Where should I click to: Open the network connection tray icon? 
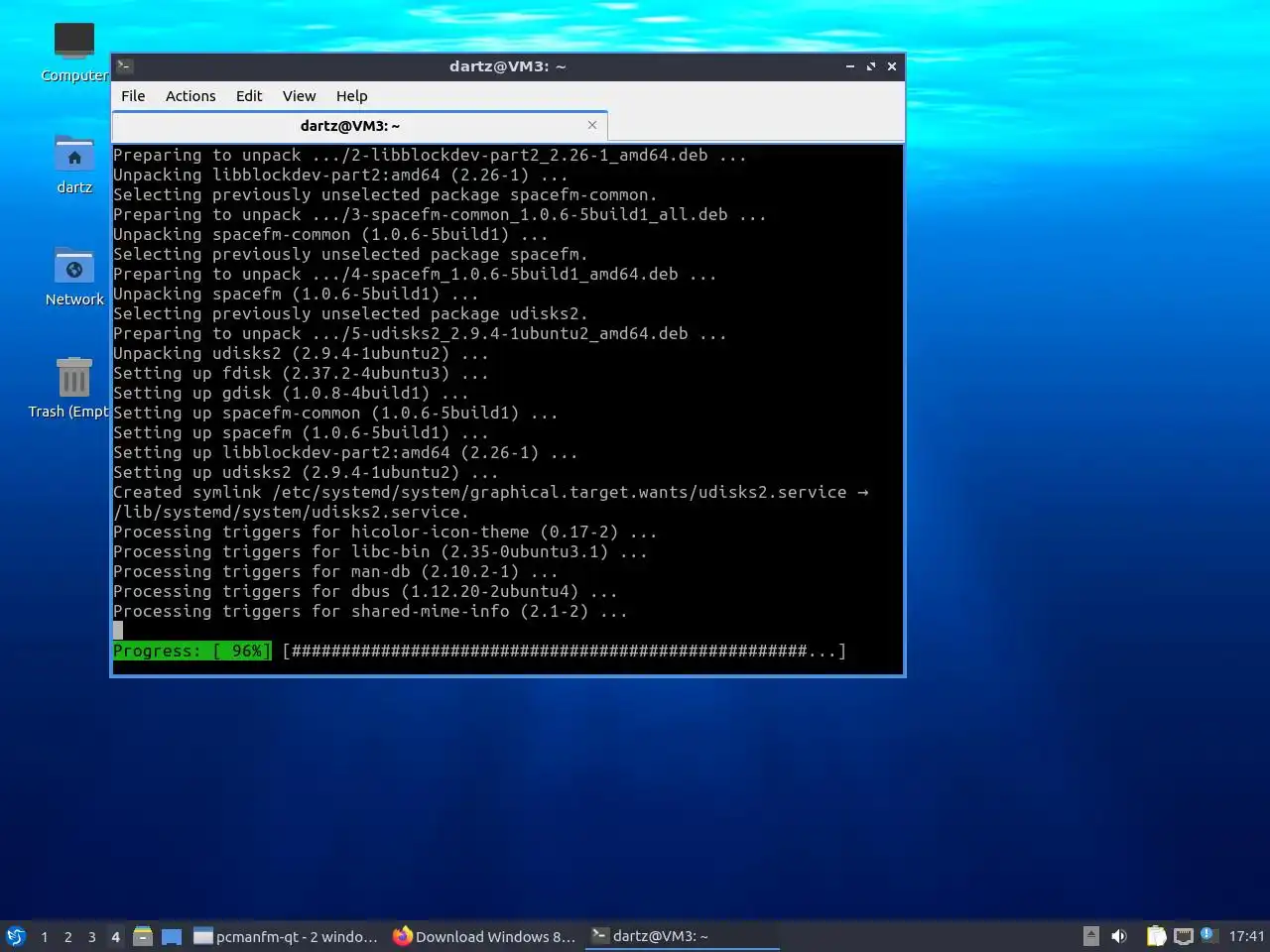click(1183, 936)
